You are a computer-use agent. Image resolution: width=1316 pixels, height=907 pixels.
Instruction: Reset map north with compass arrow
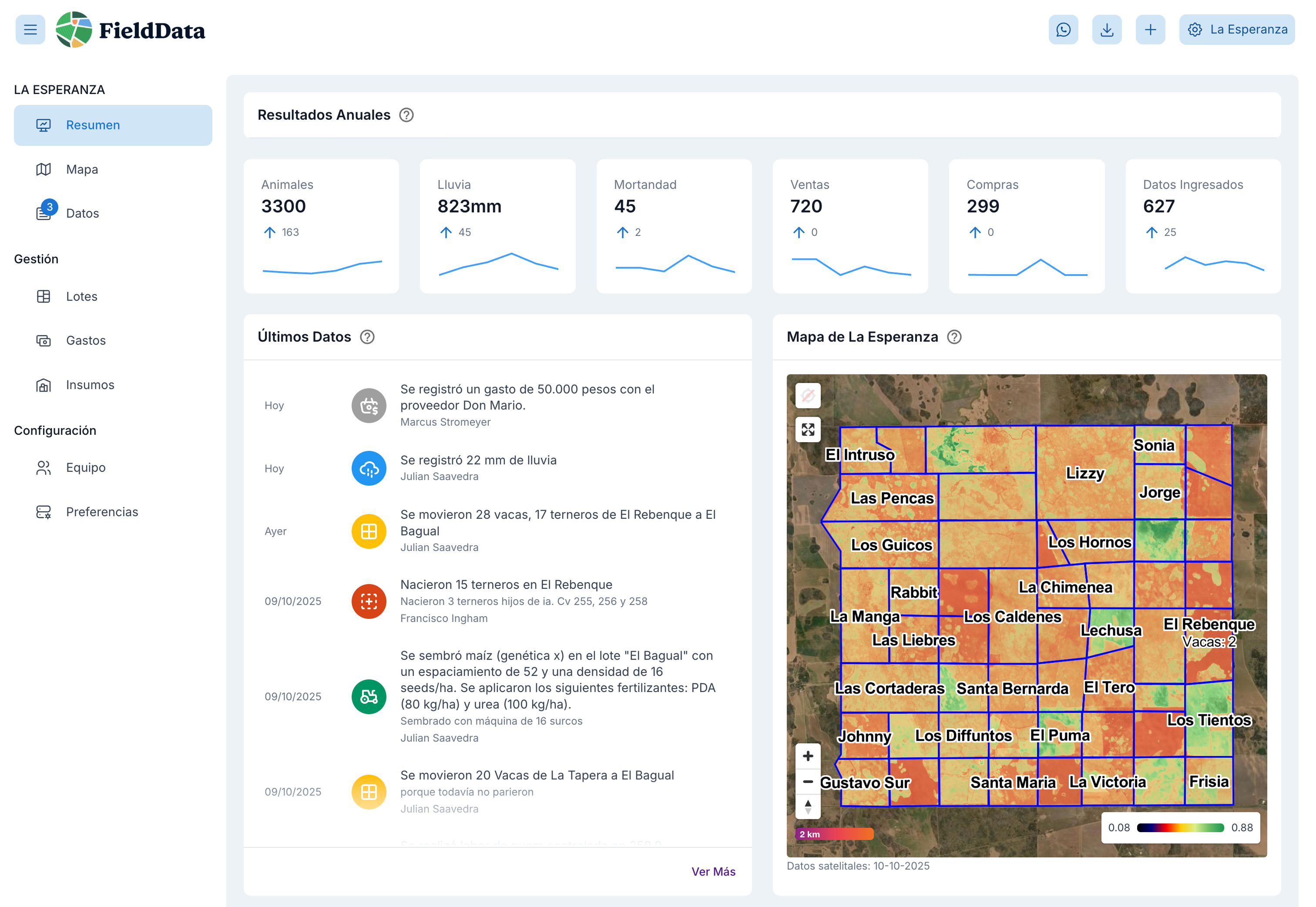coord(807,806)
